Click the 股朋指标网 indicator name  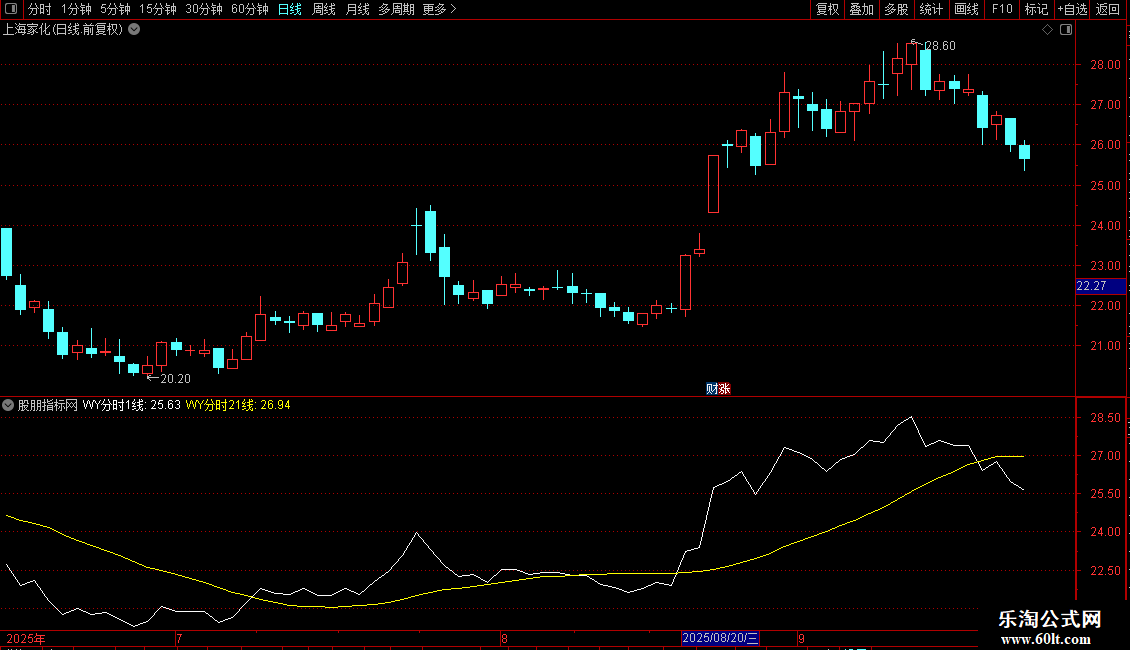pyautogui.click(x=48, y=405)
